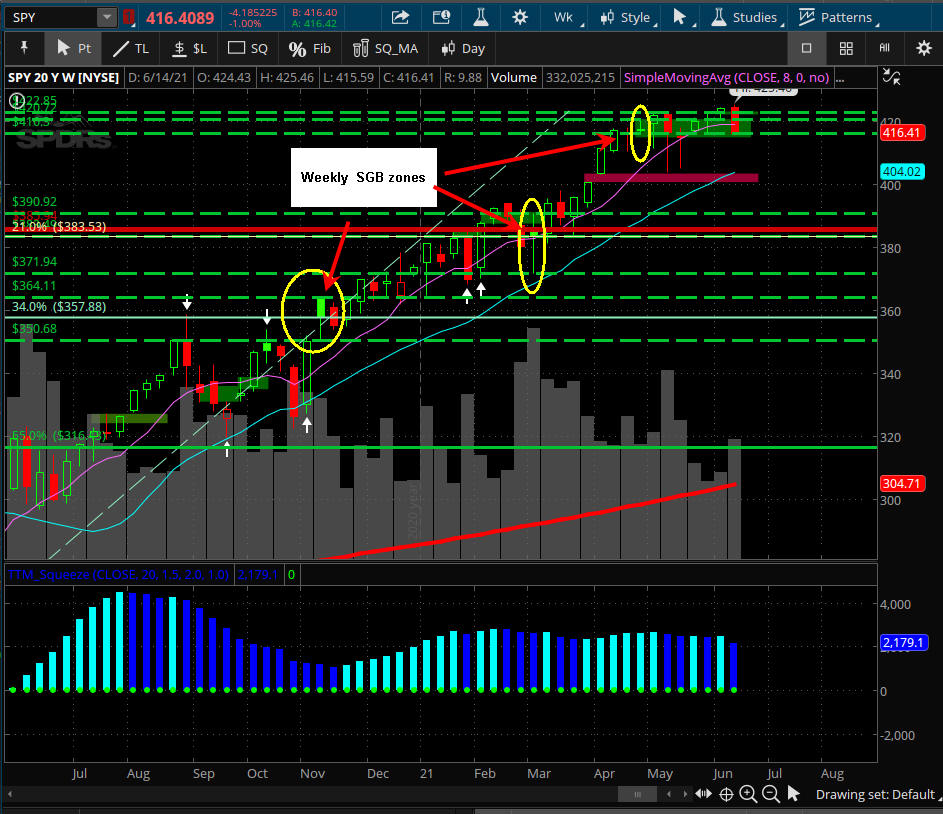Image resolution: width=943 pixels, height=814 pixels.
Task: Click the crosshair pan icon at bottom
Action: pyautogui.click(x=725, y=795)
